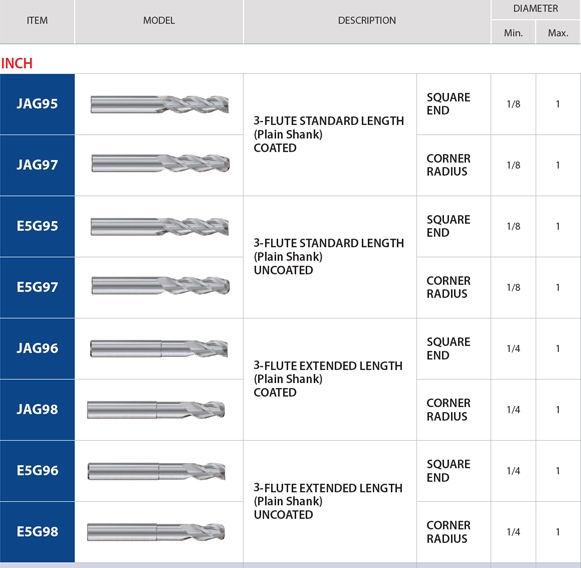Click the E5G98 end mill image

pyautogui.click(x=156, y=532)
